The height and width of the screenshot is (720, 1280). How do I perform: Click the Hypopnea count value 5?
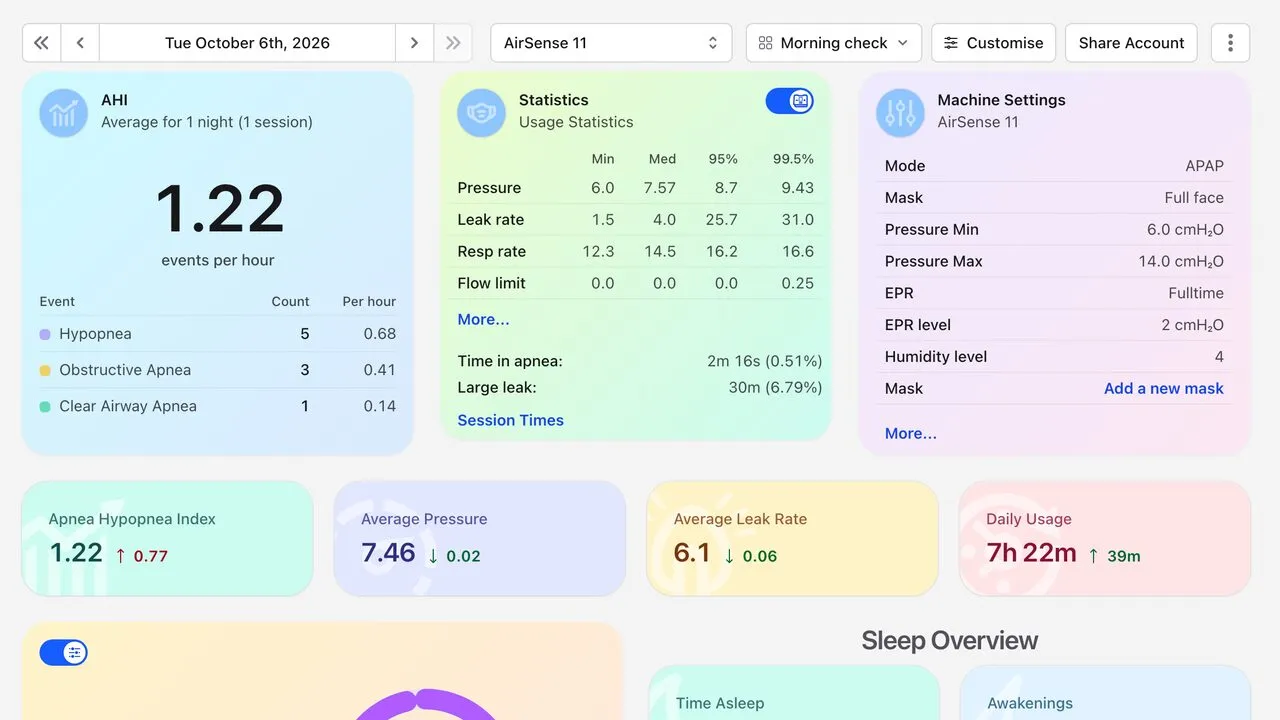click(305, 334)
